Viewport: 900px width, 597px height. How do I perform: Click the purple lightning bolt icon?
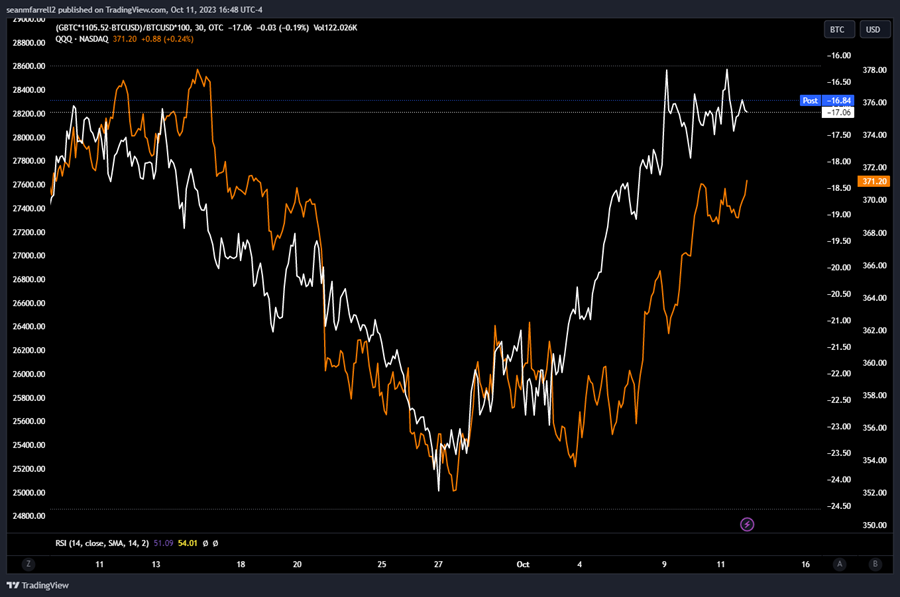(x=747, y=524)
